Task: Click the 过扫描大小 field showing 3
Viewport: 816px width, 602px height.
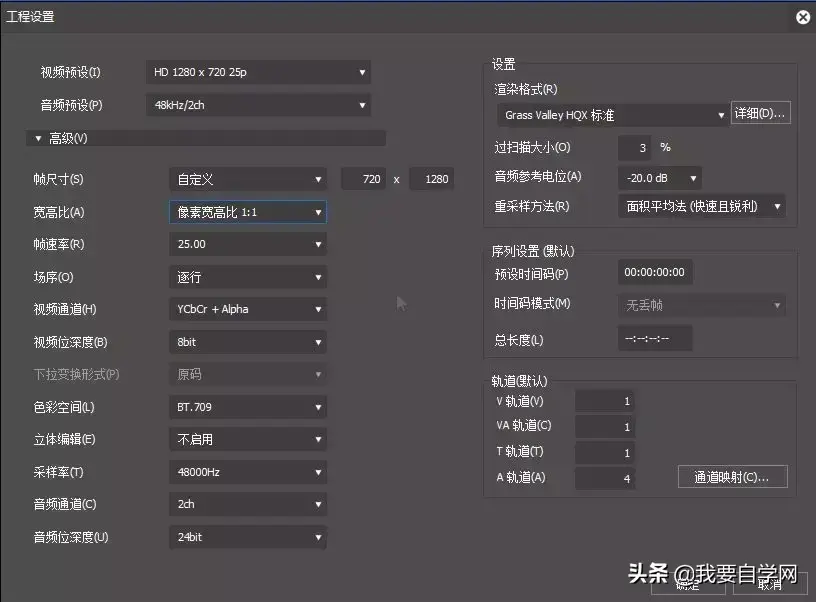Action: click(634, 148)
